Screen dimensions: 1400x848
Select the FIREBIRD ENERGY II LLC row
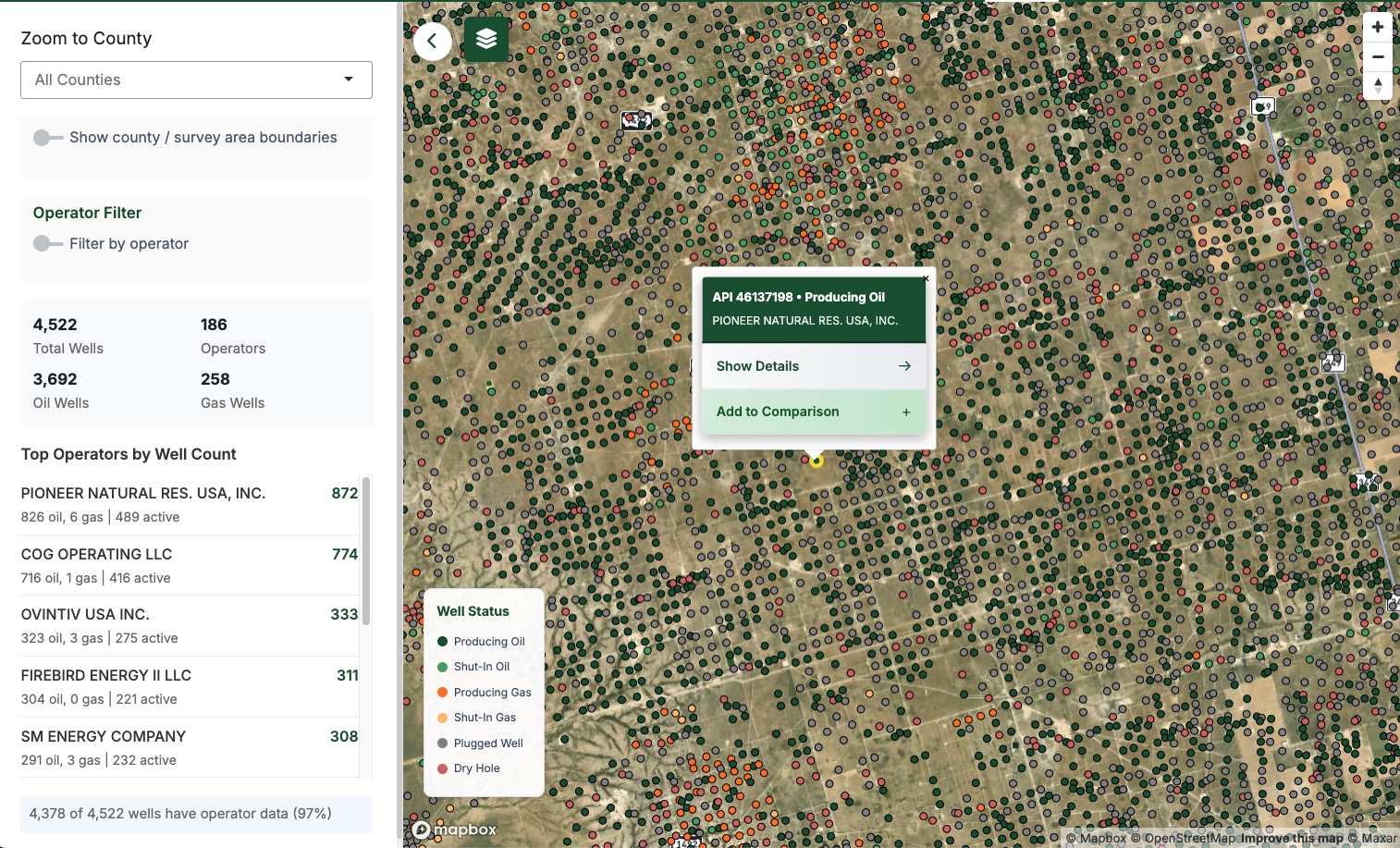(190, 687)
